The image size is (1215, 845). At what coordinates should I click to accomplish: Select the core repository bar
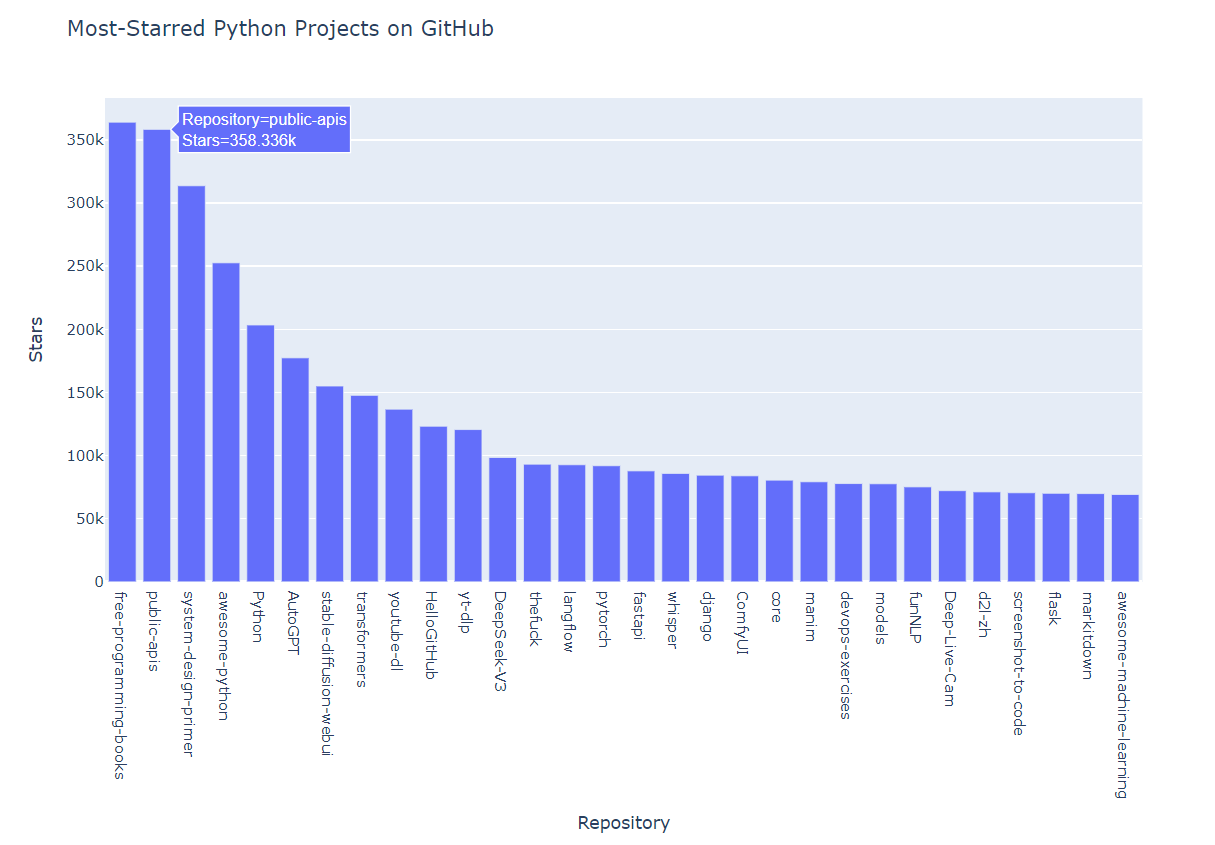point(780,531)
